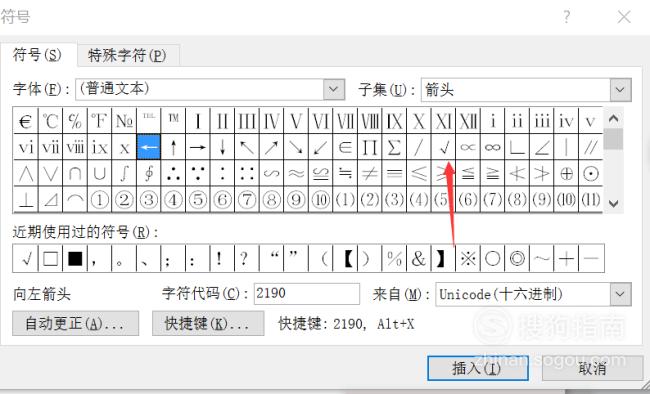This screenshot has width=650, height=394.
Task: Click symbol grid scroll-up arrow
Action: click(614, 119)
